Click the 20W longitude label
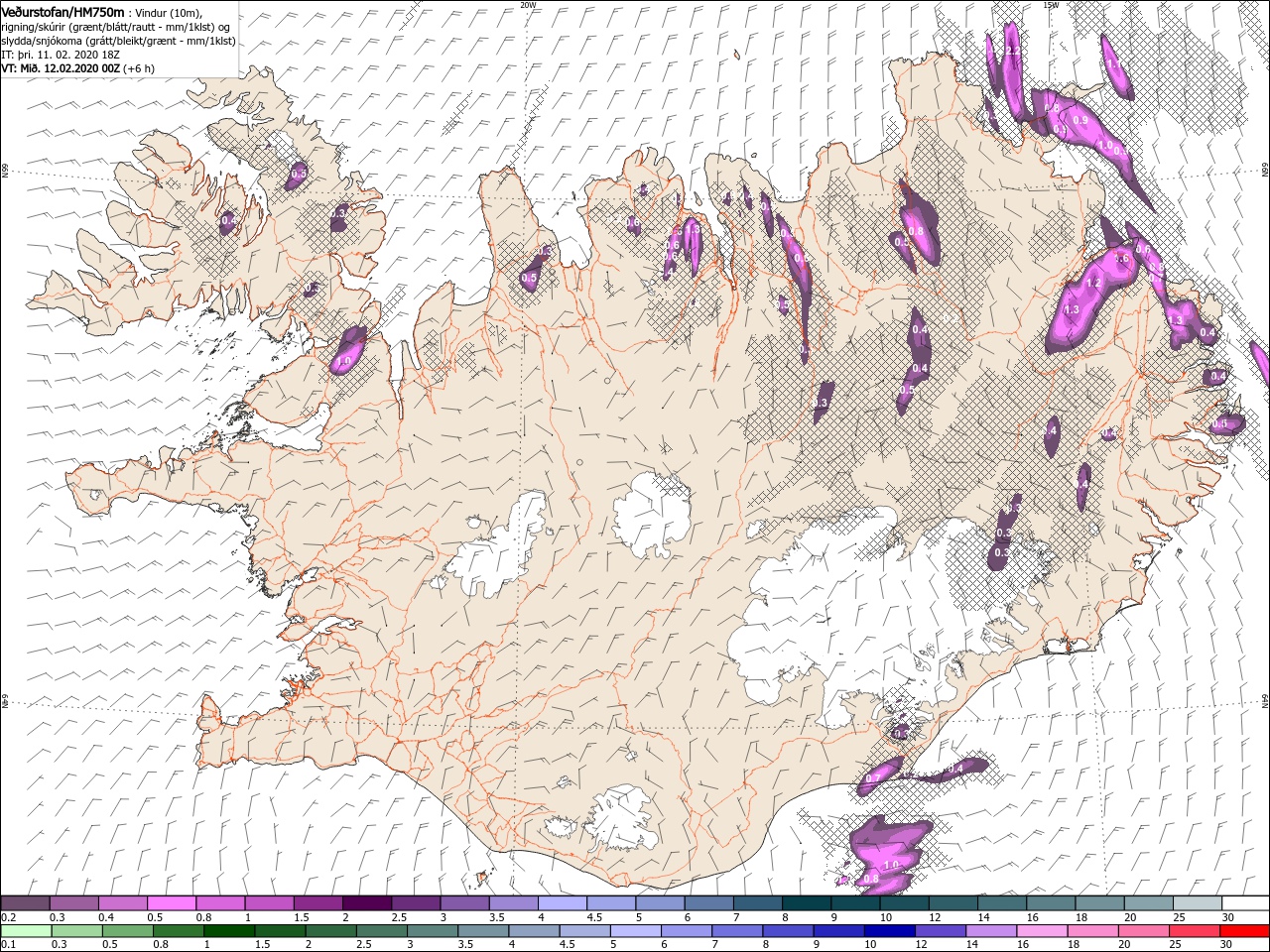 click(528, 5)
